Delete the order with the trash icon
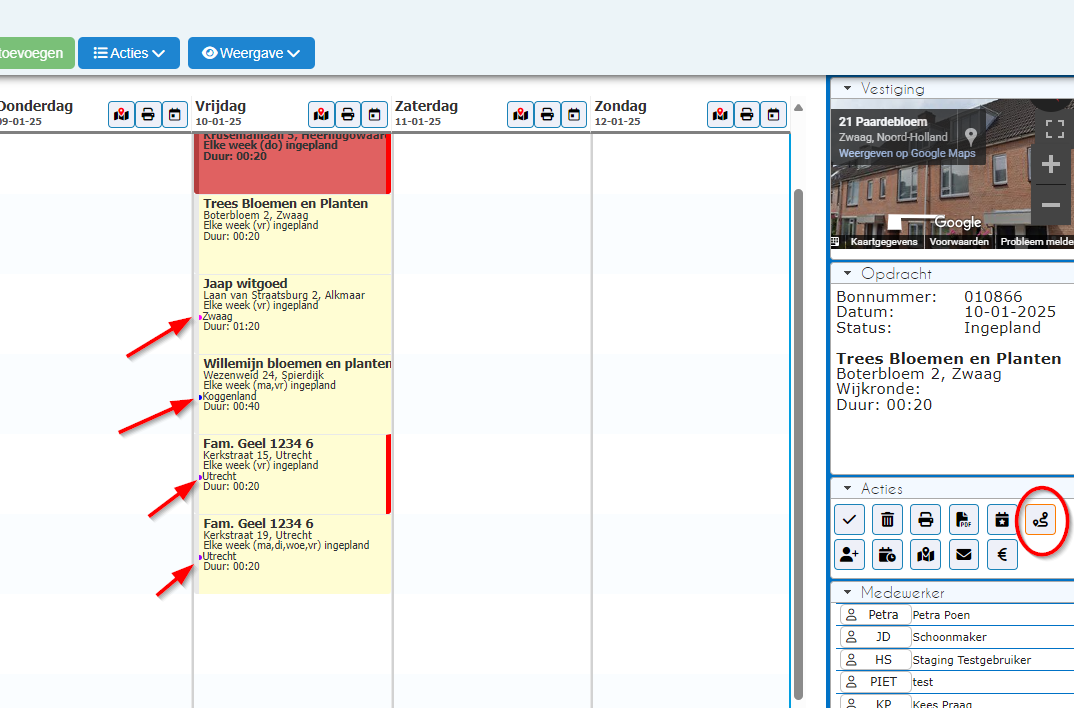 click(x=888, y=520)
